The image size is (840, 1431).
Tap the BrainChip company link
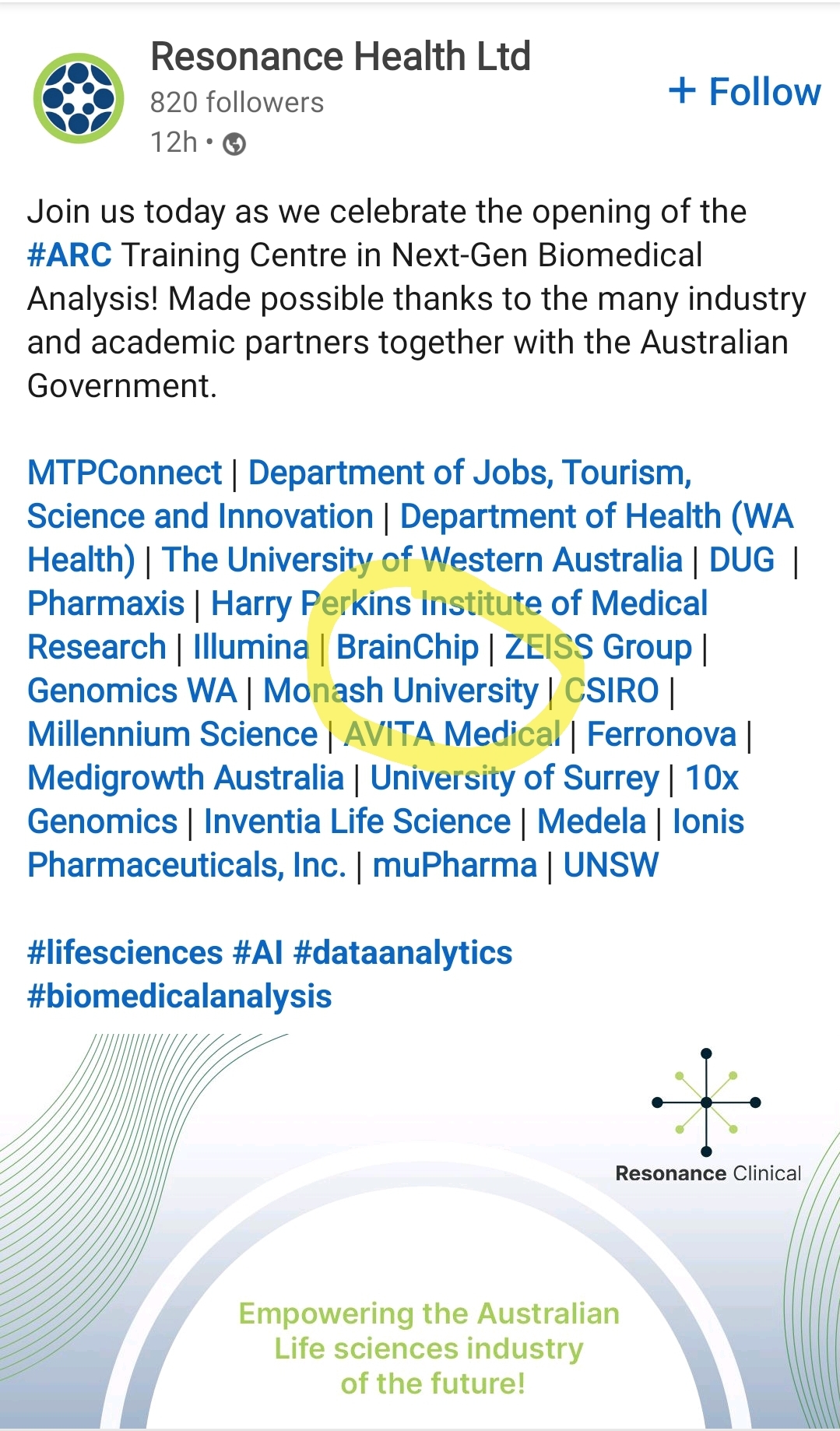pos(407,648)
